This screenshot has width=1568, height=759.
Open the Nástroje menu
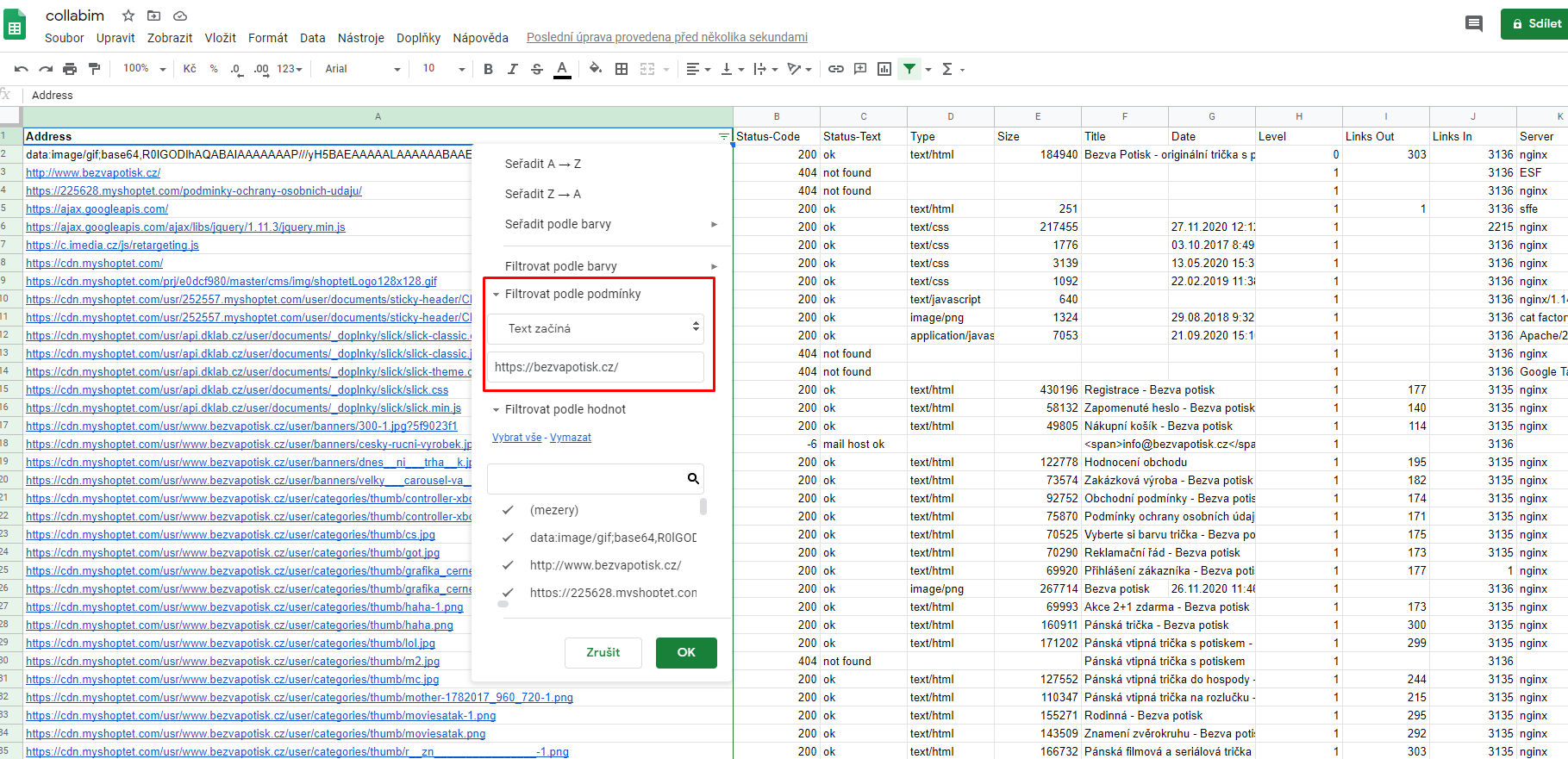coord(361,38)
